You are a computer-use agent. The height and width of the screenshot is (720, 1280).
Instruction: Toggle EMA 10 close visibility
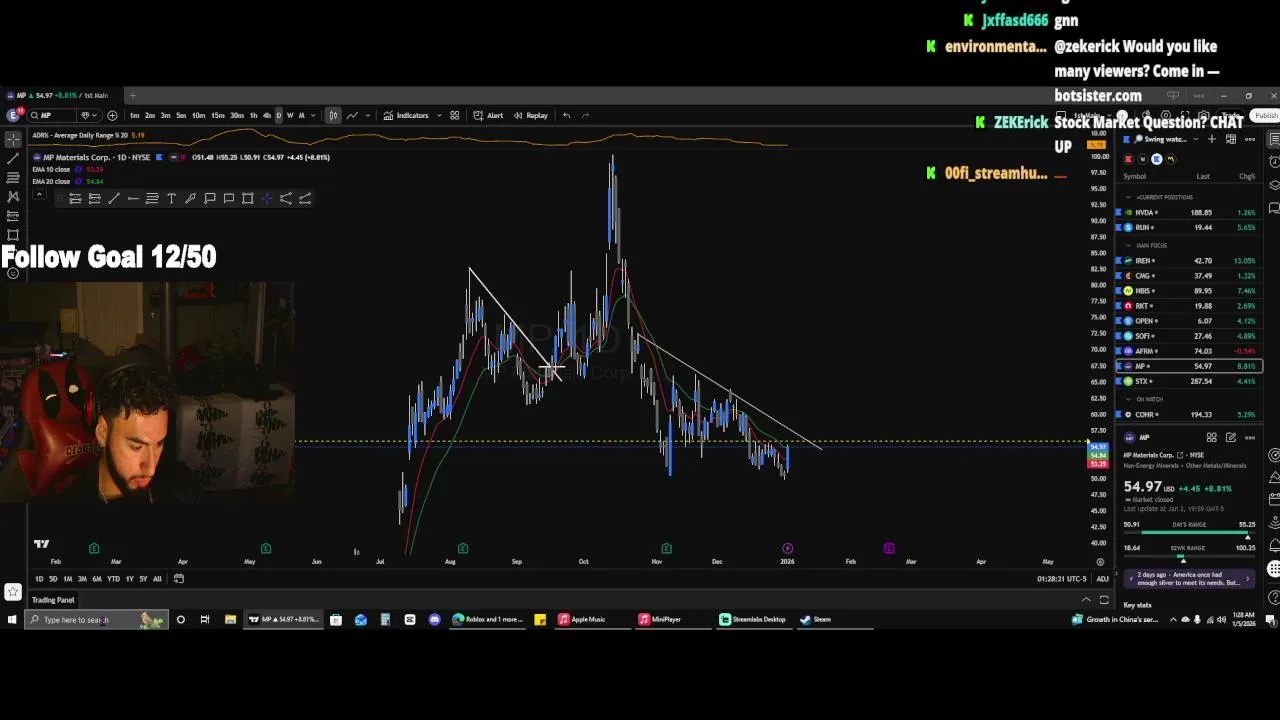[77, 169]
